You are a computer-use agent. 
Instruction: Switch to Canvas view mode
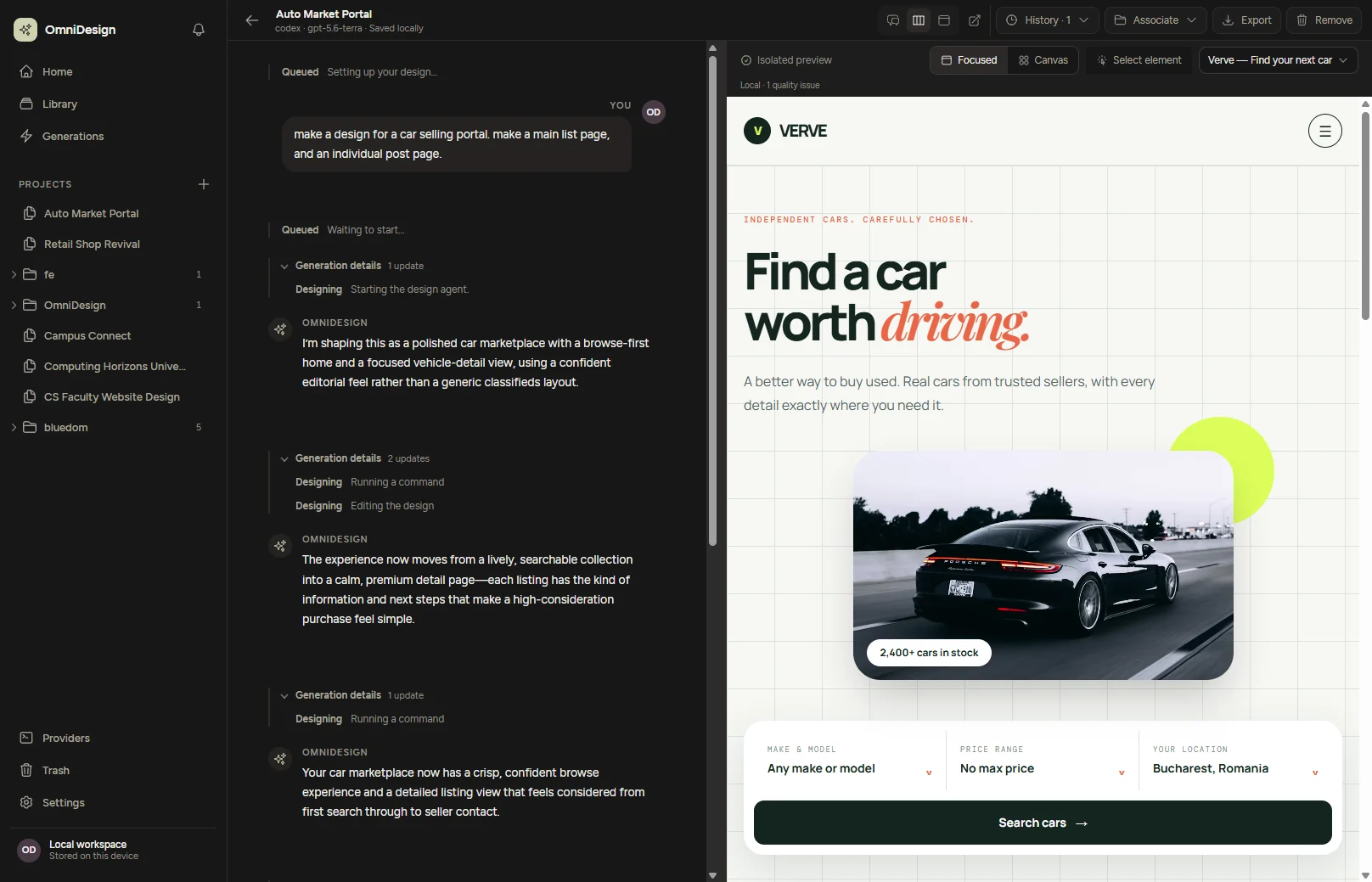click(x=1043, y=60)
